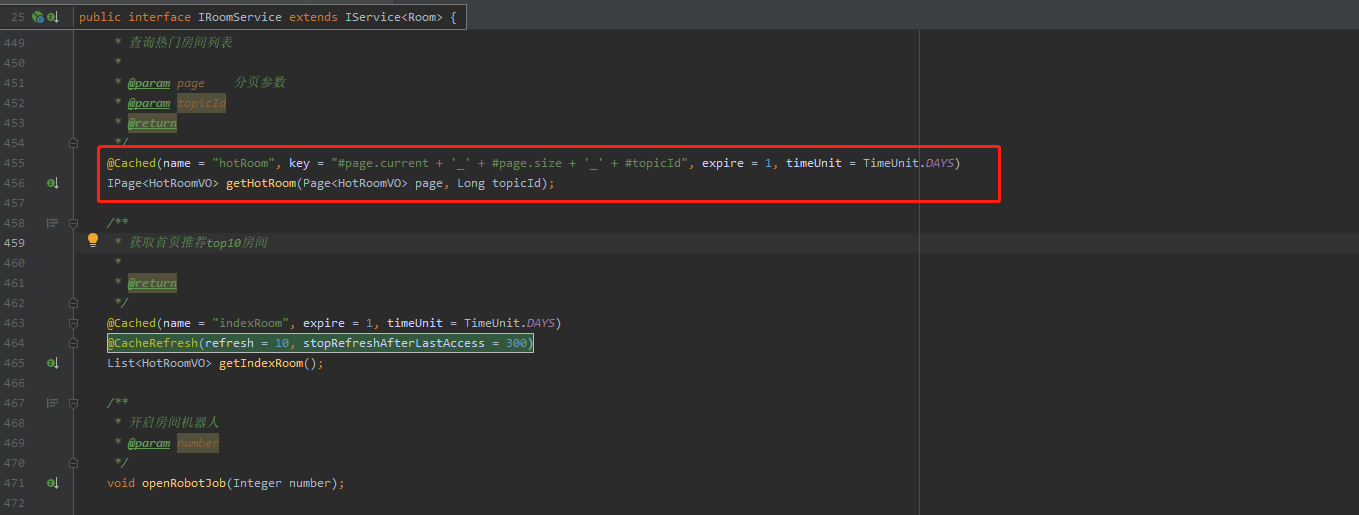The width and height of the screenshot is (1359, 515).
Task: Click the getIndexRoom method name
Action: point(261,363)
